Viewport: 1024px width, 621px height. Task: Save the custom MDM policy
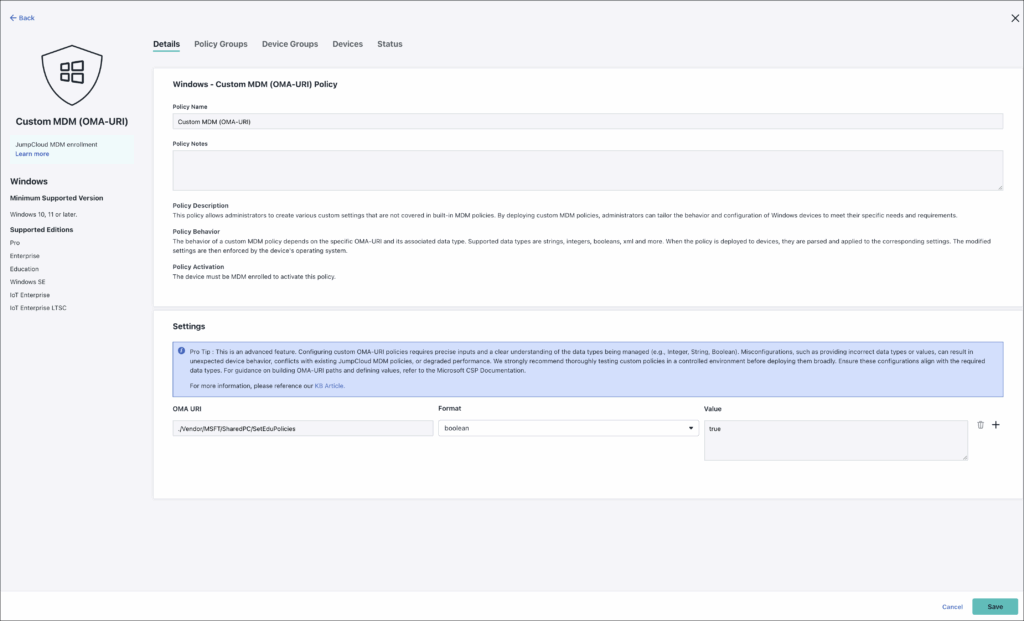(x=994, y=606)
